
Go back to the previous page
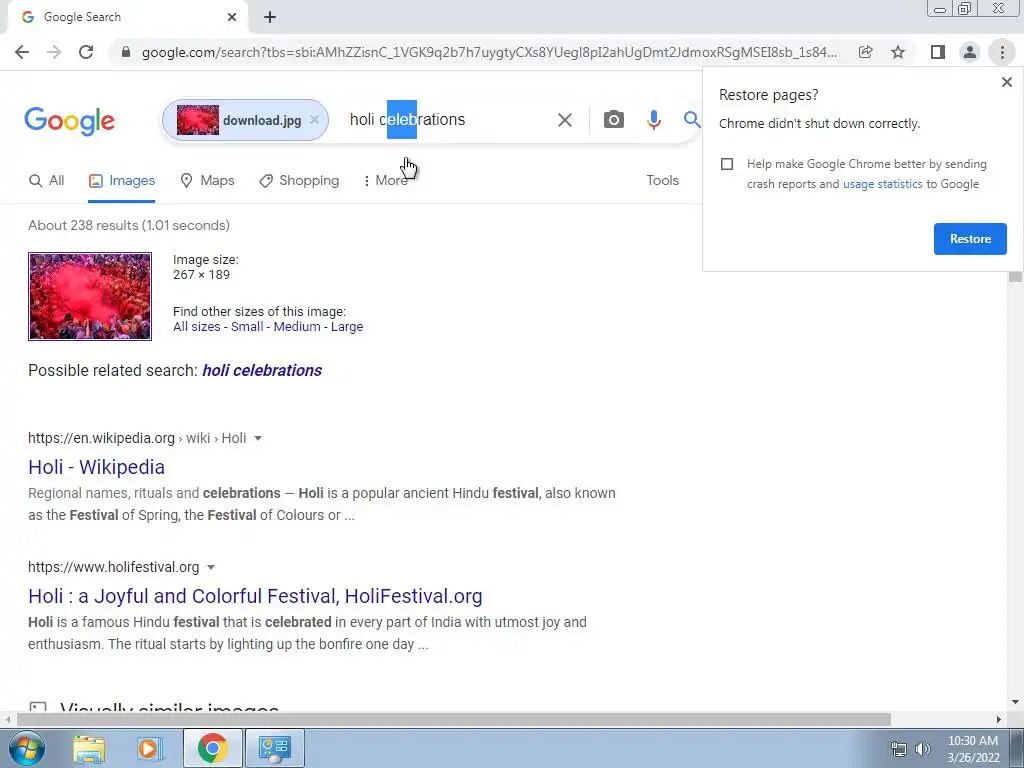[x=22, y=52]
